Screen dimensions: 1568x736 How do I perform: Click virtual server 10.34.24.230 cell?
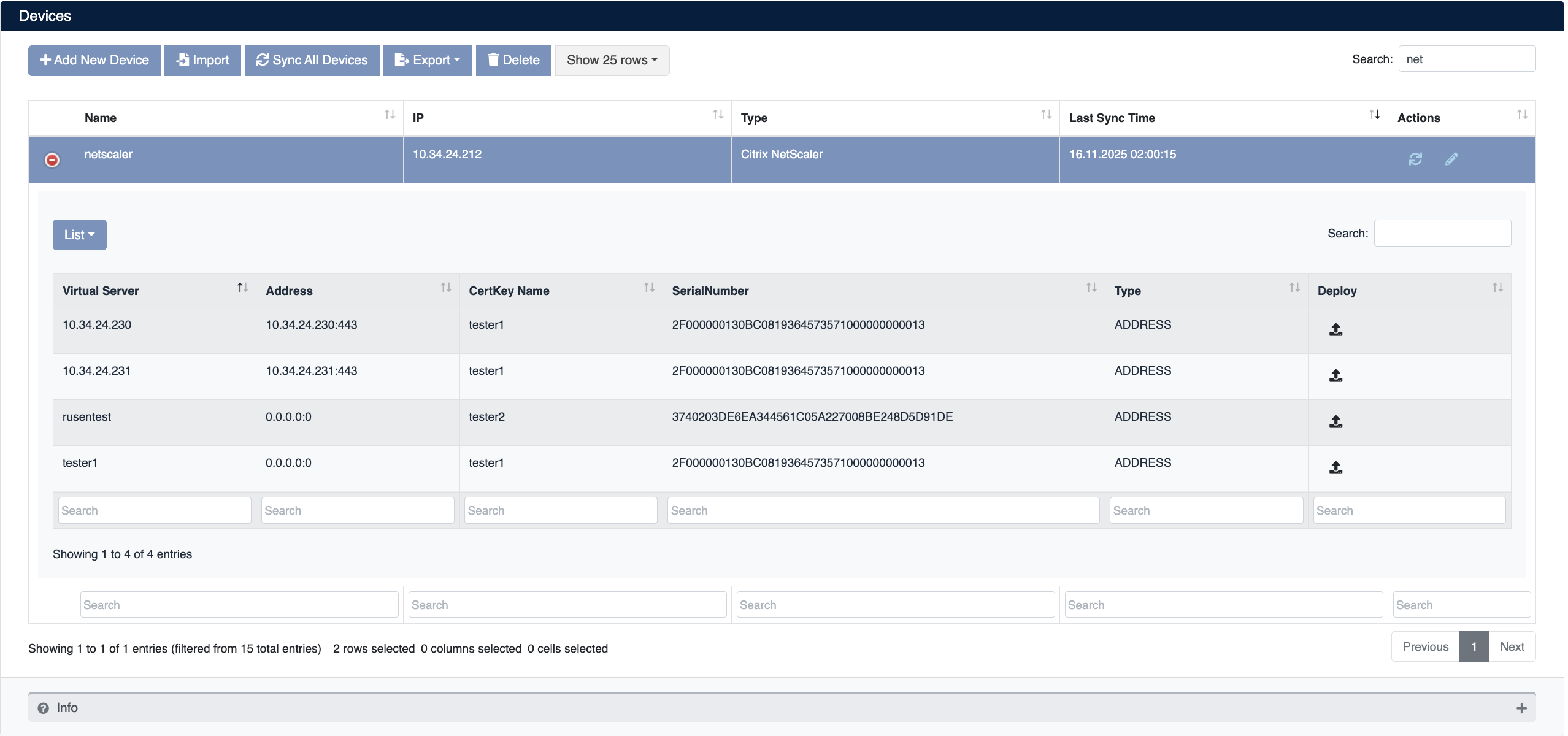point(155,331)
